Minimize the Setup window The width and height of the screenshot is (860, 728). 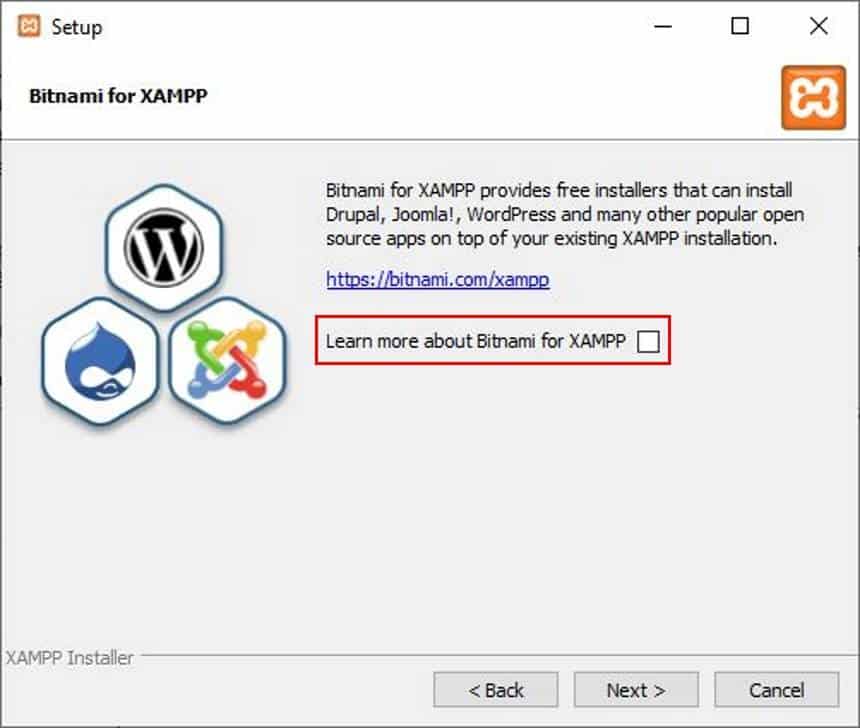point(663,26)
